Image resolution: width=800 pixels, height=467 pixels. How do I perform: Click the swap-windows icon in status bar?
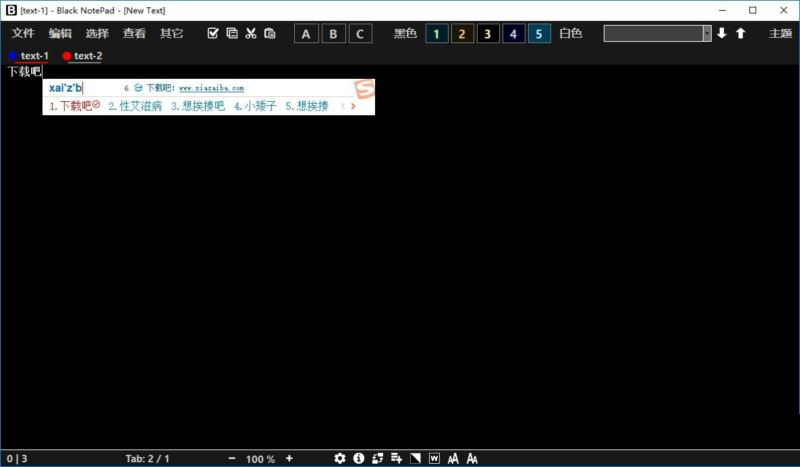coord(378,458)
